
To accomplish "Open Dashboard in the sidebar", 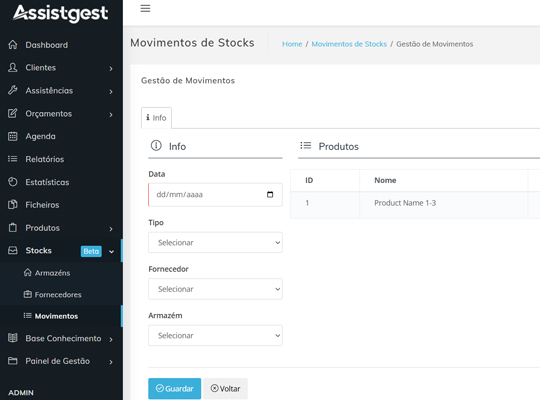I will [x=46, y=45].
